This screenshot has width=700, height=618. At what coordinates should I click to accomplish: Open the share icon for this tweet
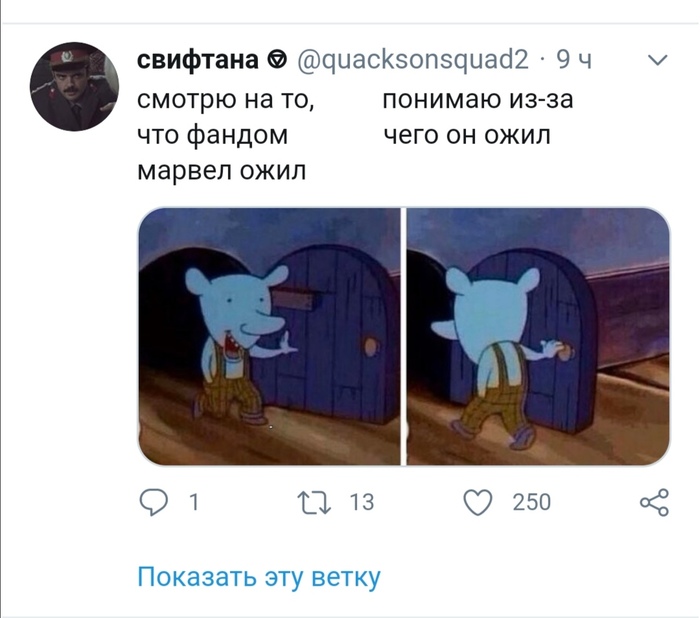654,502
